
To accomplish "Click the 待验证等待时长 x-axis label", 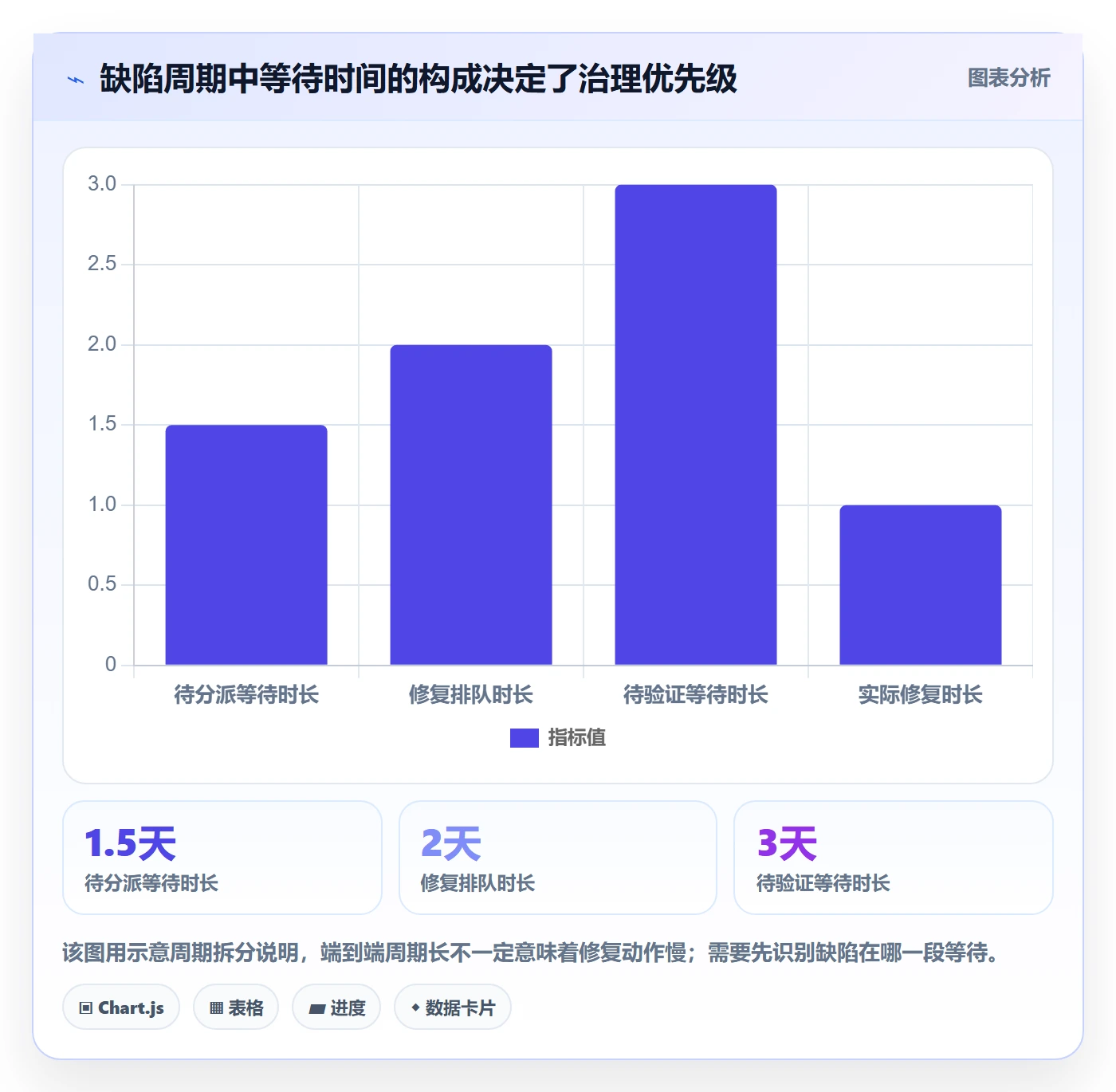I will tap(696, 695).
